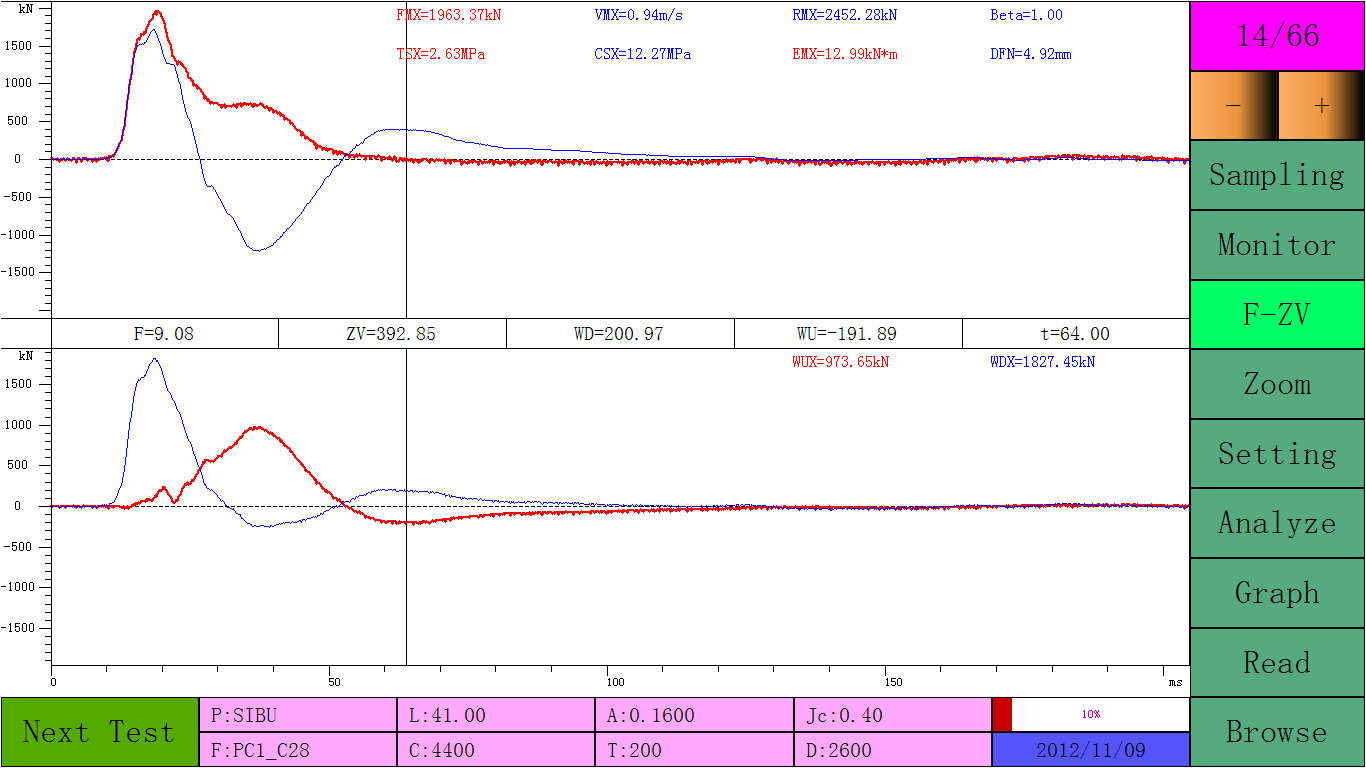Click the t=64.00 cursor time cell
Viewport: 1366px width, 768px height.
(x=1075, y=334)
